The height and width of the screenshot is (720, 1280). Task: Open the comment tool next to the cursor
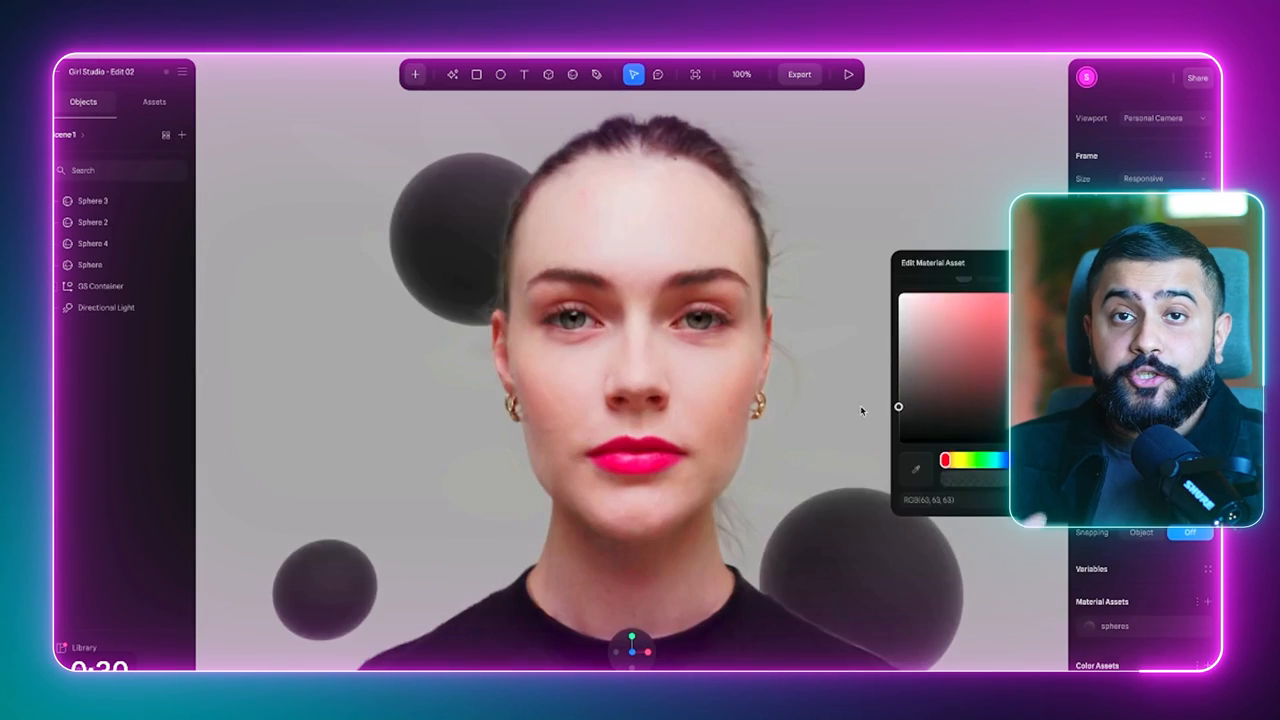[657, 74]
